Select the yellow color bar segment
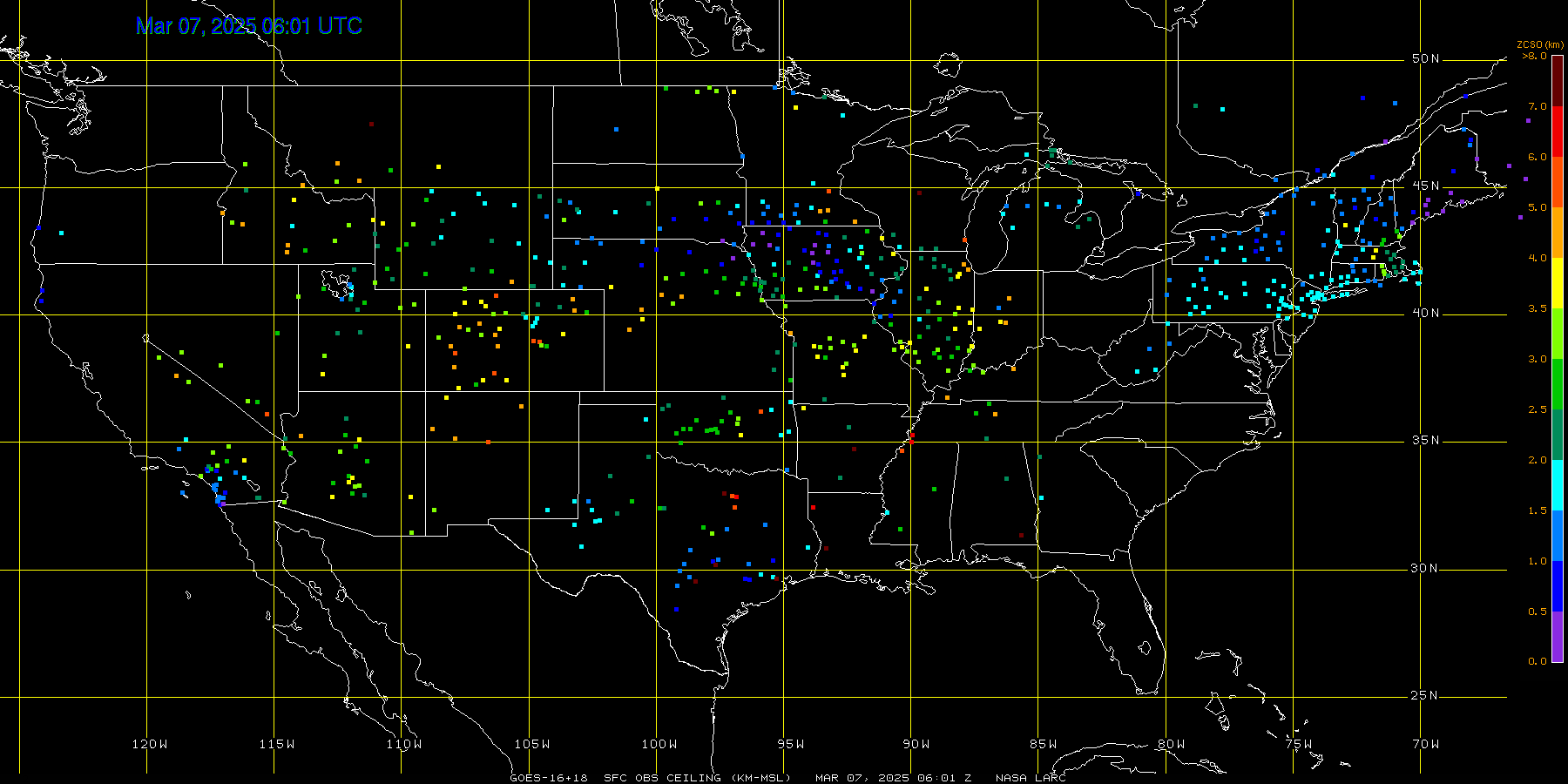Screen dimensions: 1568x784 click(x=1558, y=283)
